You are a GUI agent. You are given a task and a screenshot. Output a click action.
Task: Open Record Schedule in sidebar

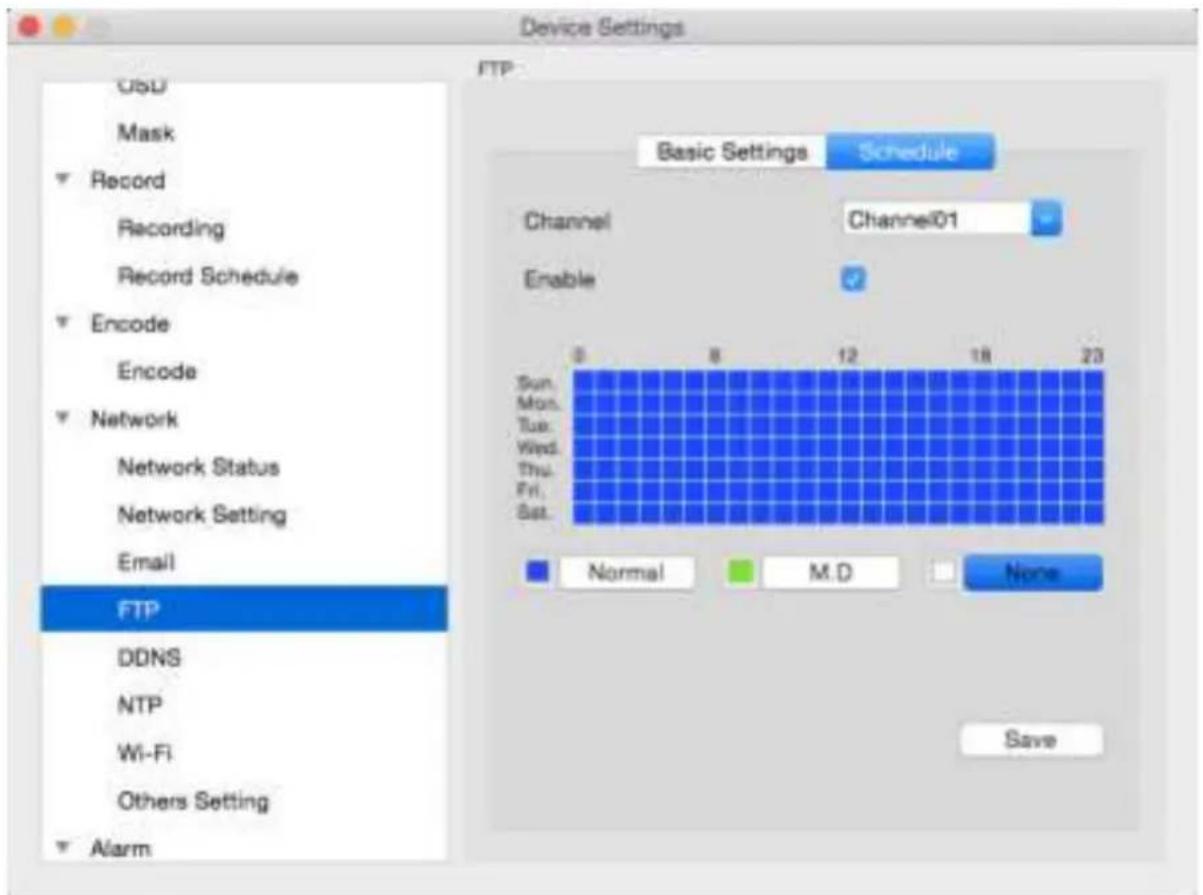207,276
